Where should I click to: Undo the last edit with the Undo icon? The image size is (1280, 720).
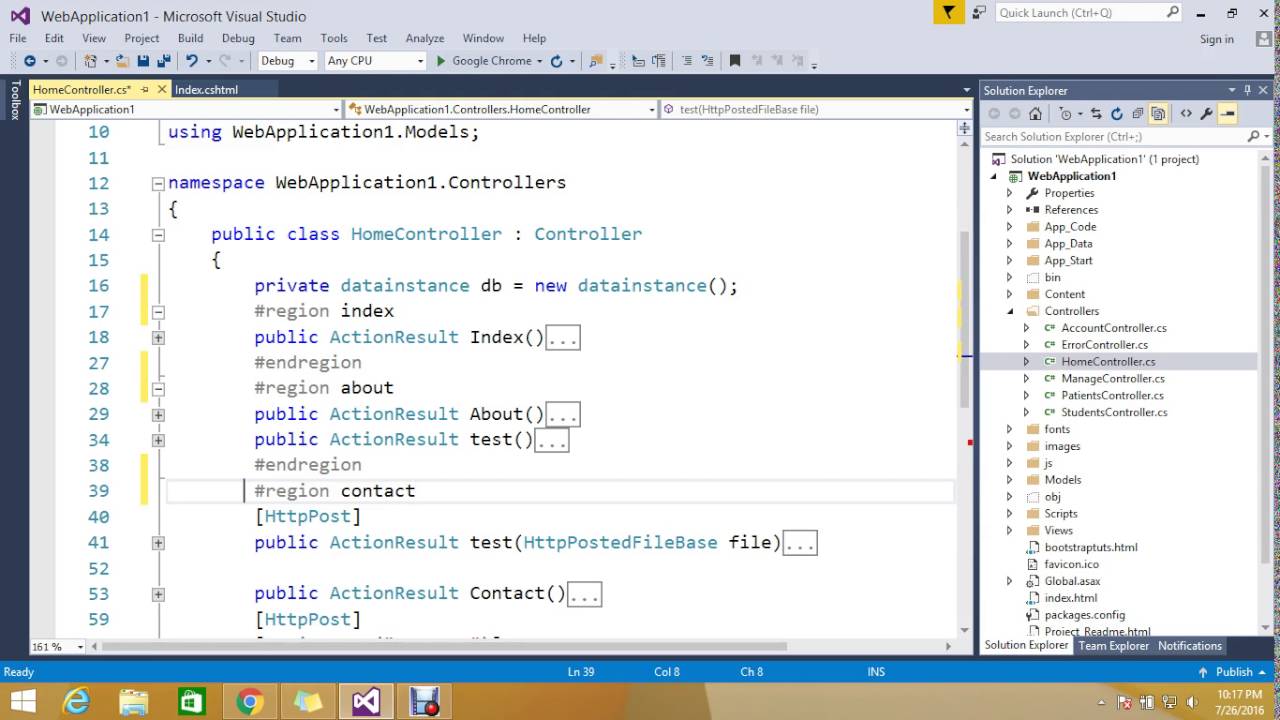click(x=190, y=61)
